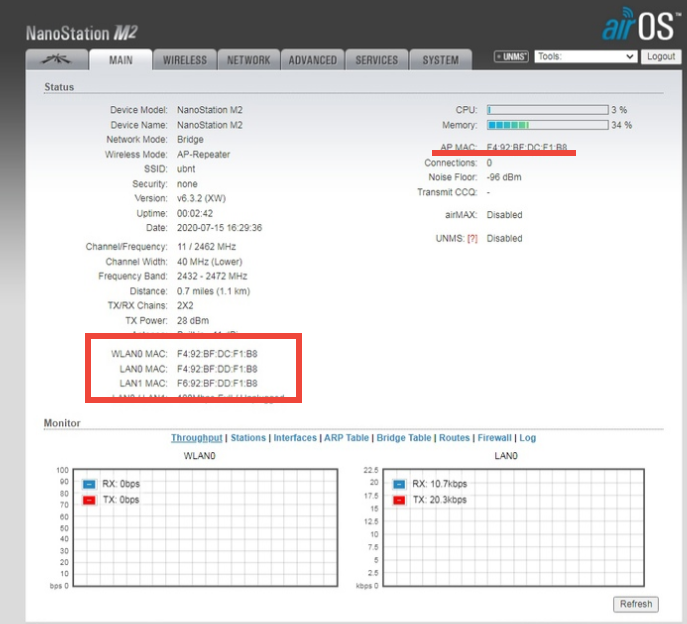Click LAN0 RX blue legend icon

pos(399,484)
